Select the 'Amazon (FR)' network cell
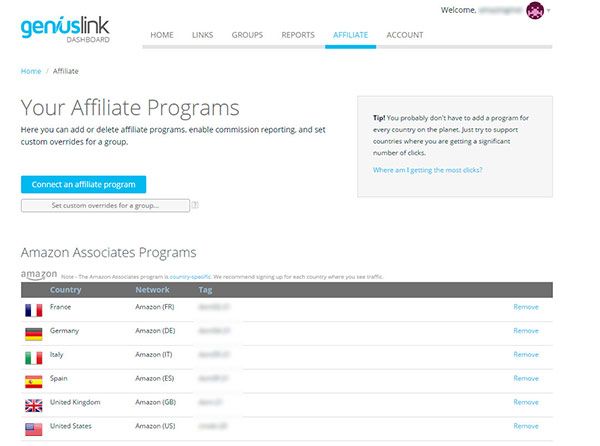This screenshot has width=600, height=446. point(155,307)
